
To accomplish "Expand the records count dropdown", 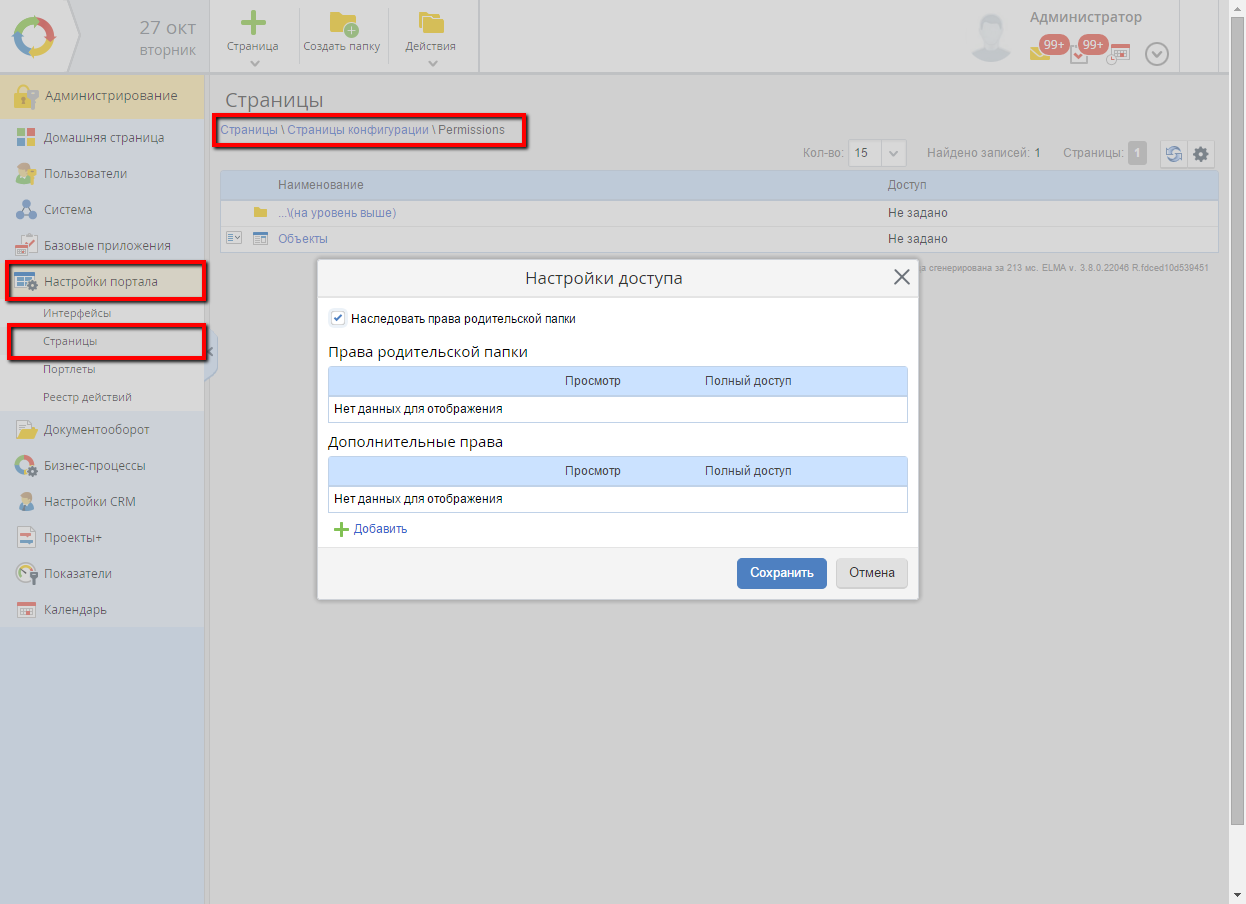I will click(x=894, y=154).
